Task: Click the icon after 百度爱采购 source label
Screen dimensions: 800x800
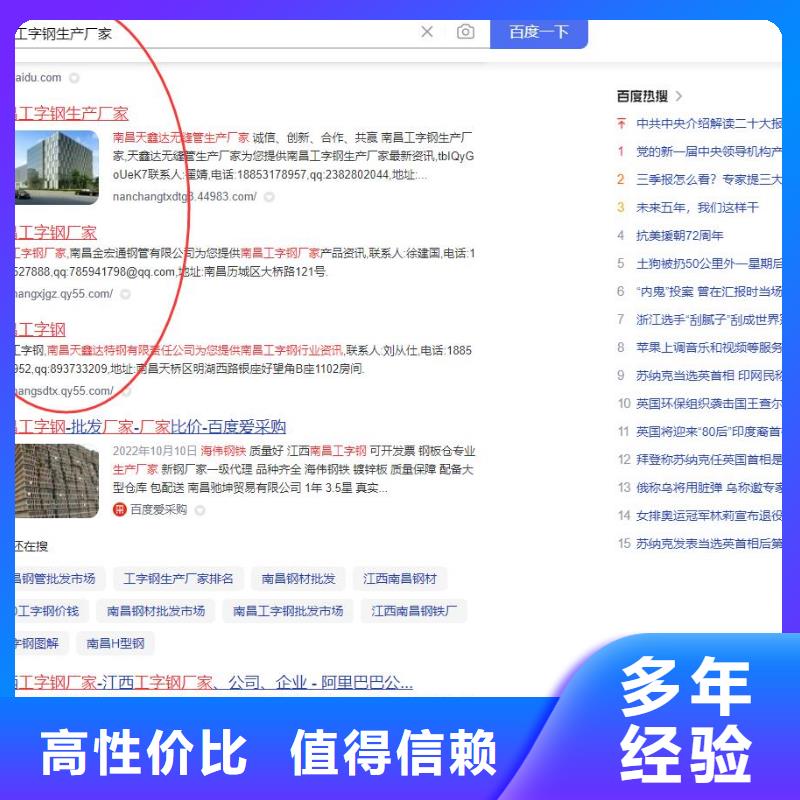Action: tap(200, 510)
